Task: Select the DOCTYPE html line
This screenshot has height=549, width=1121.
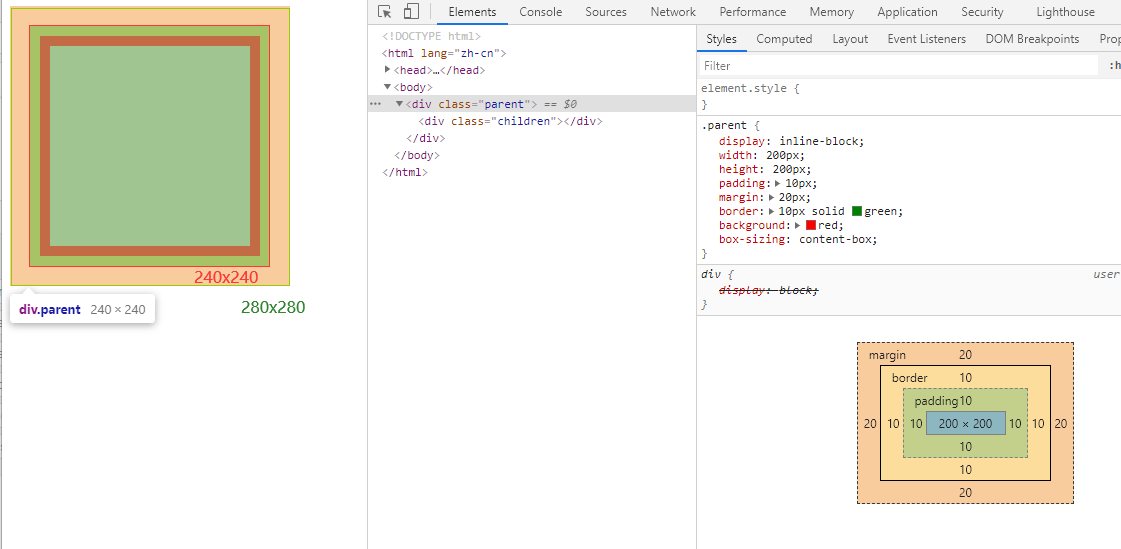Action: pos(431,36)
